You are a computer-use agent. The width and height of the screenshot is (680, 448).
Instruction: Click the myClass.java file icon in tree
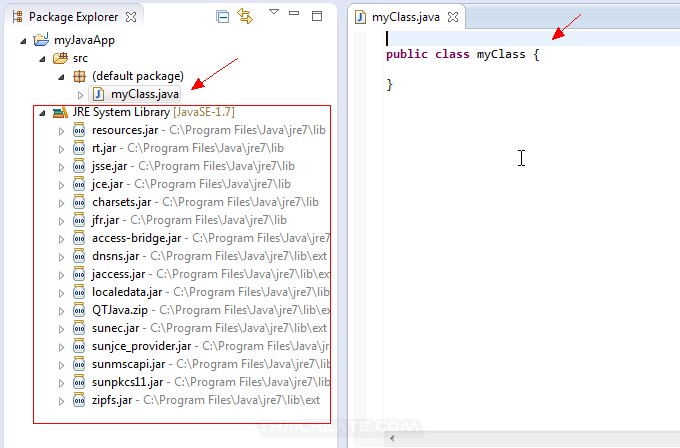pyautogui.click(x=98, y=94)
